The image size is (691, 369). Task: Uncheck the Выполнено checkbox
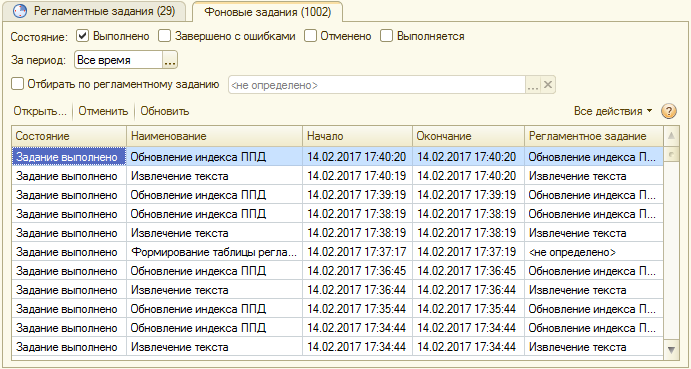(82, 36)
